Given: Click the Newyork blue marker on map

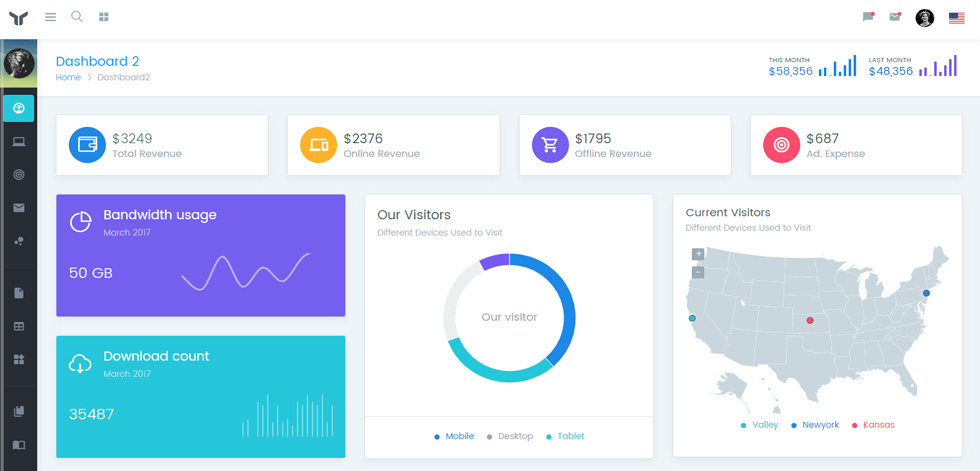Looking at the screenshot, I should click(x=926, y=293).
